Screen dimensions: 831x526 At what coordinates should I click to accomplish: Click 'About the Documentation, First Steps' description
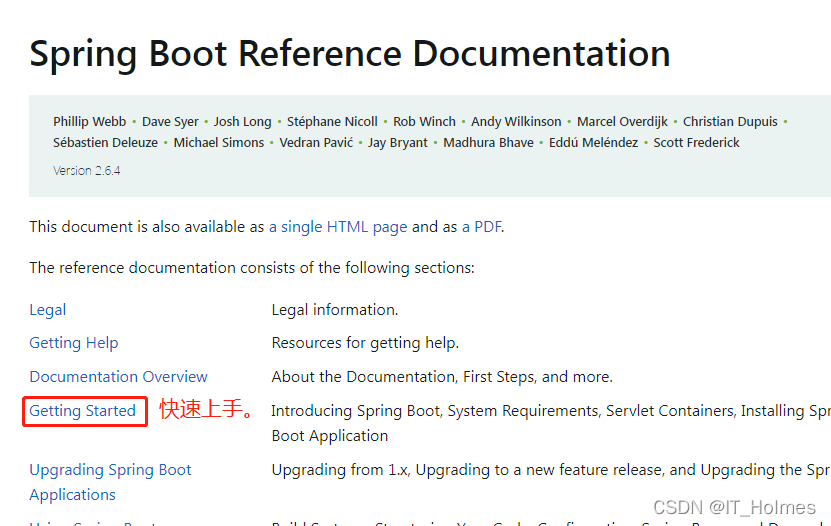click(442, 377)
